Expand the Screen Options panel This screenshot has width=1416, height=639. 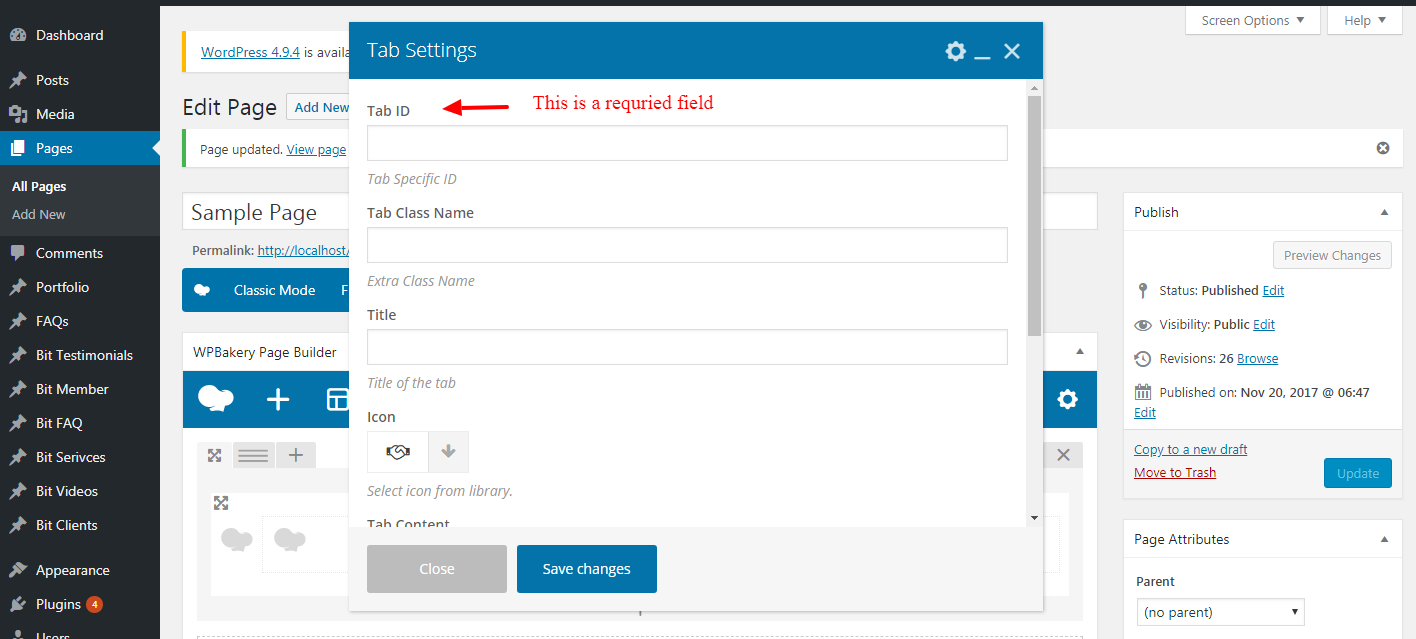tap(1252, 21)
